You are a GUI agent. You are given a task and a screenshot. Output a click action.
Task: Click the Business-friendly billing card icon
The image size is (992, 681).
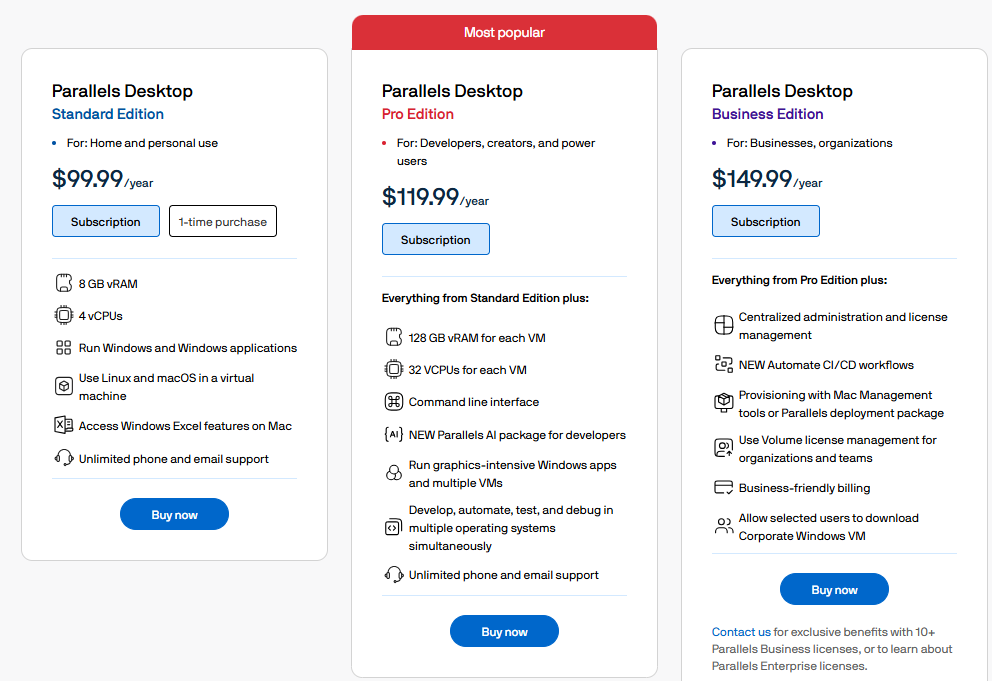[723, 487]
